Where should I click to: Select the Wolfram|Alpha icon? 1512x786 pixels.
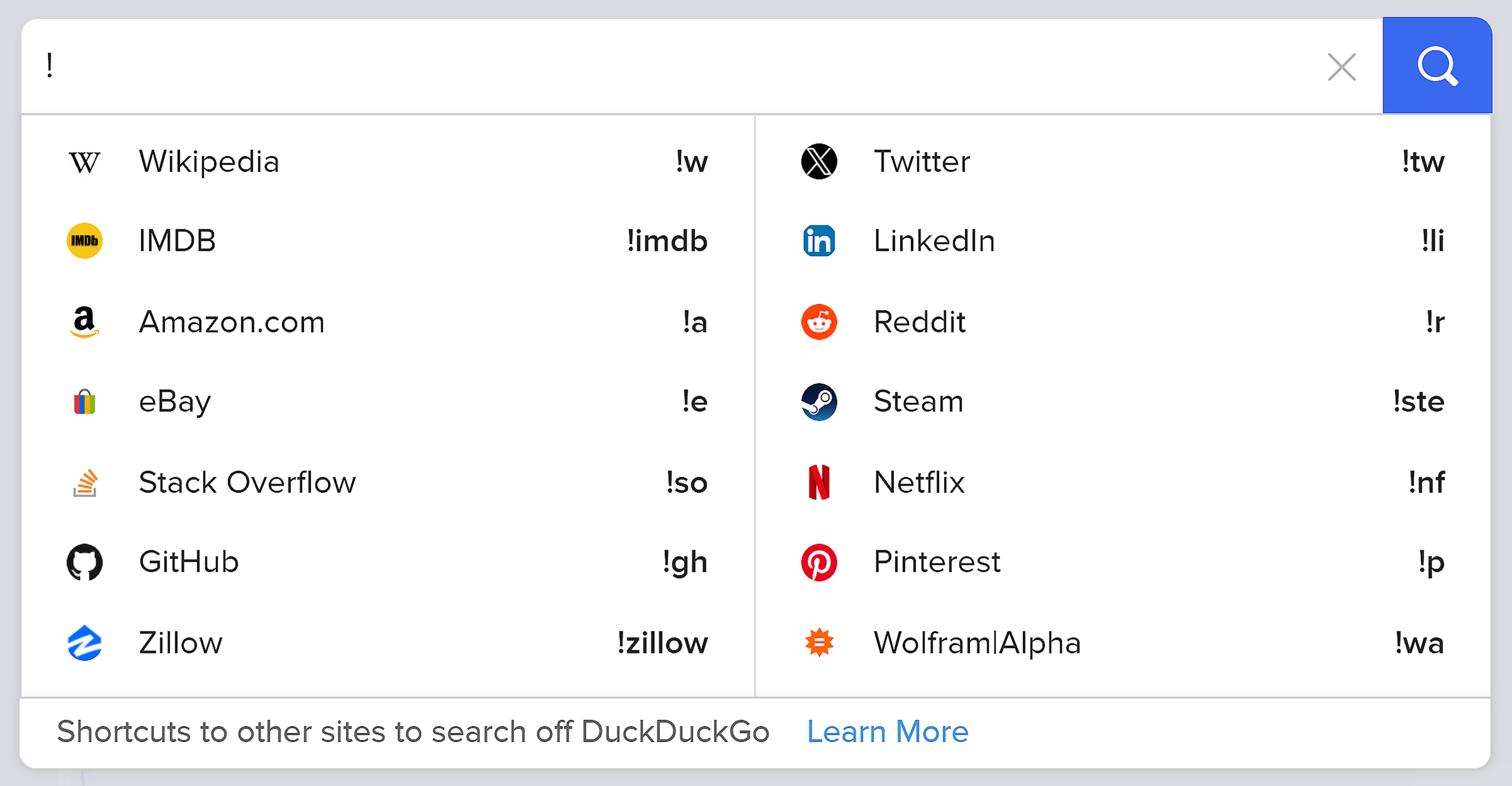819,643
